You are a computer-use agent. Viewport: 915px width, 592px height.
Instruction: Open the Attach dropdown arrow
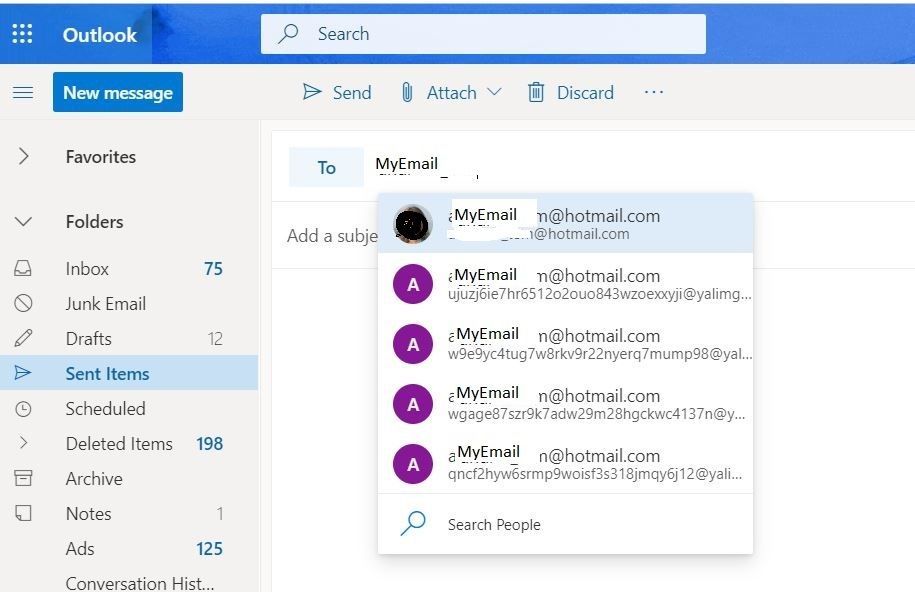tap(492, 92)
